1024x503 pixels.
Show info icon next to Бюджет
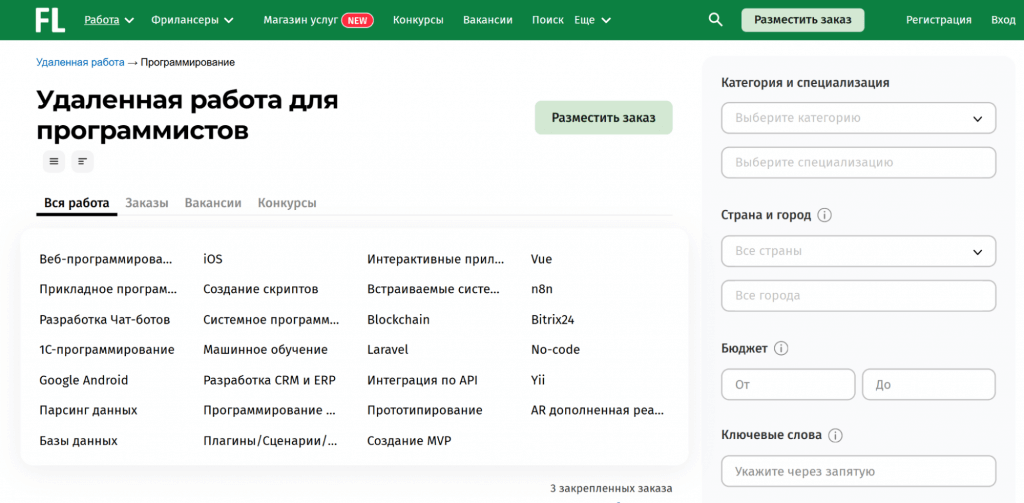coord(781,348)
